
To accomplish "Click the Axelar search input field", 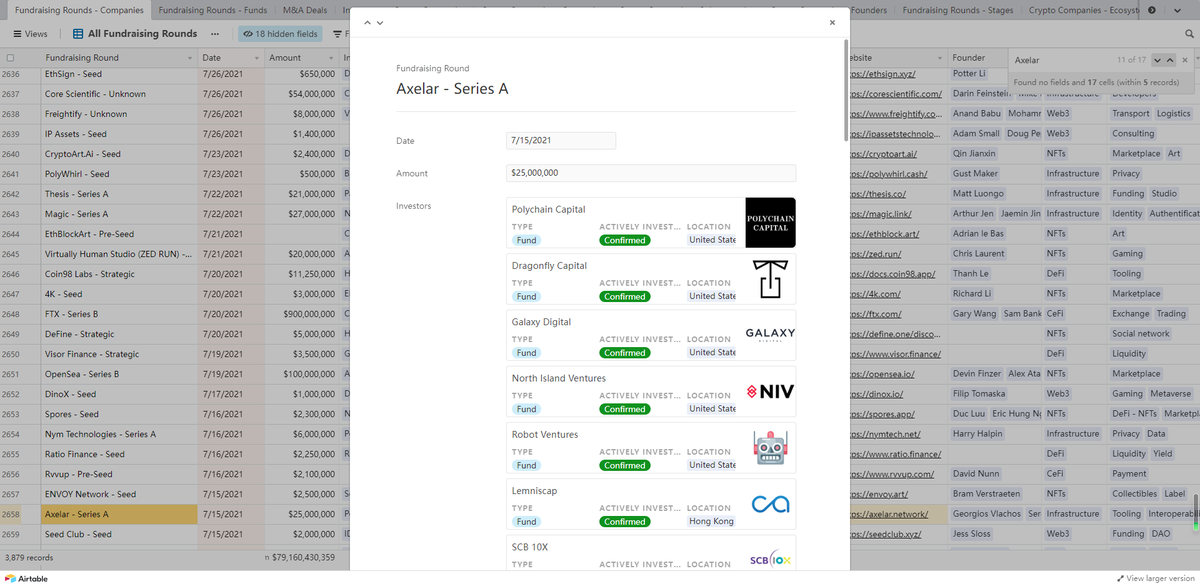I will (1060, 60).
